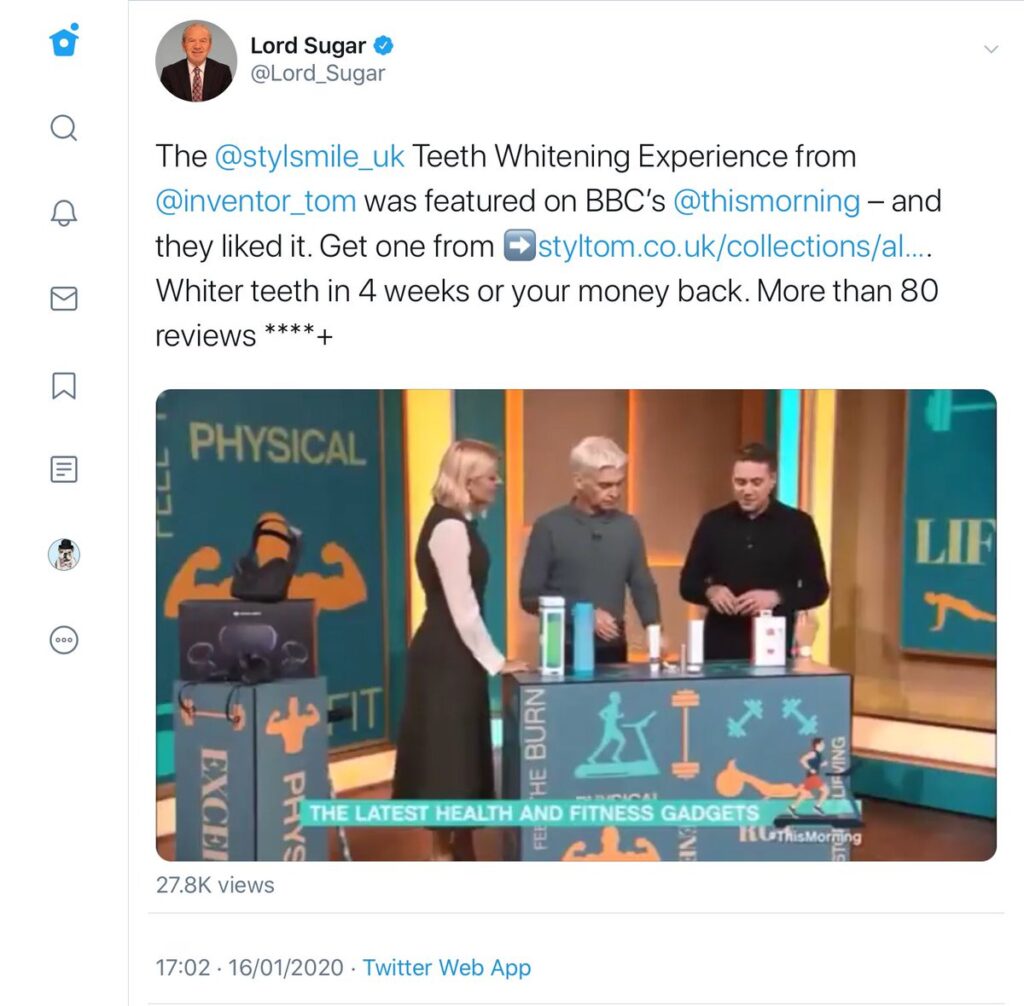Go to Twitter Home via house icon
Image resolution: width=1024 pixels, height=1006 pixels.
(64, 41)
